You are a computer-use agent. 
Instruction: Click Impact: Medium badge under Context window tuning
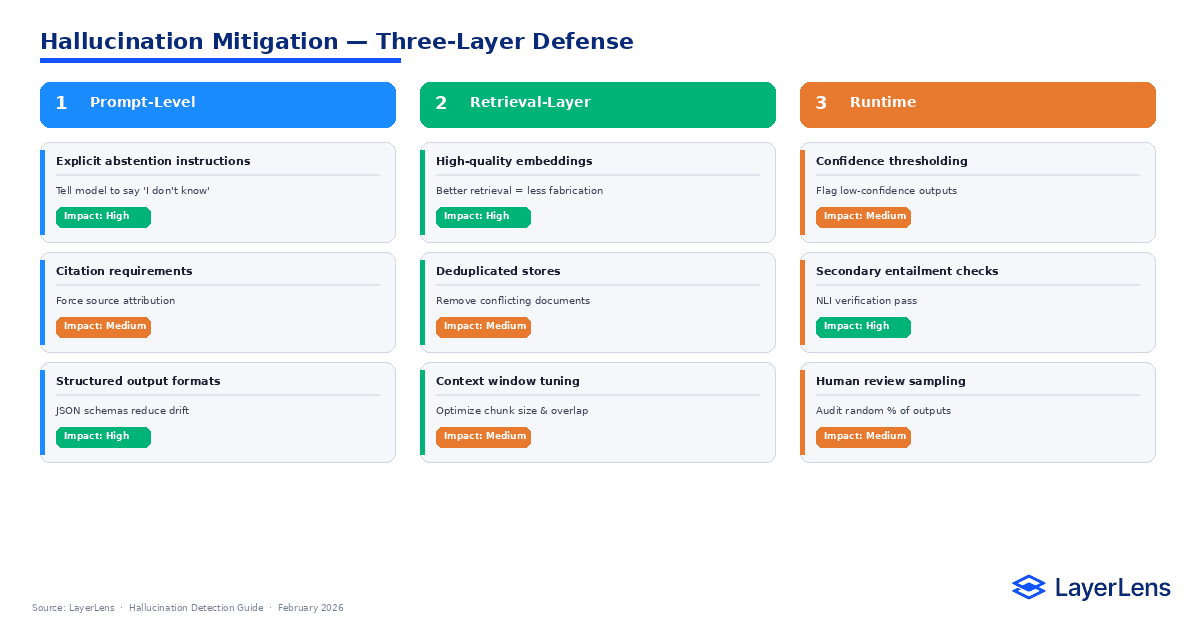(x=483, y=437)
